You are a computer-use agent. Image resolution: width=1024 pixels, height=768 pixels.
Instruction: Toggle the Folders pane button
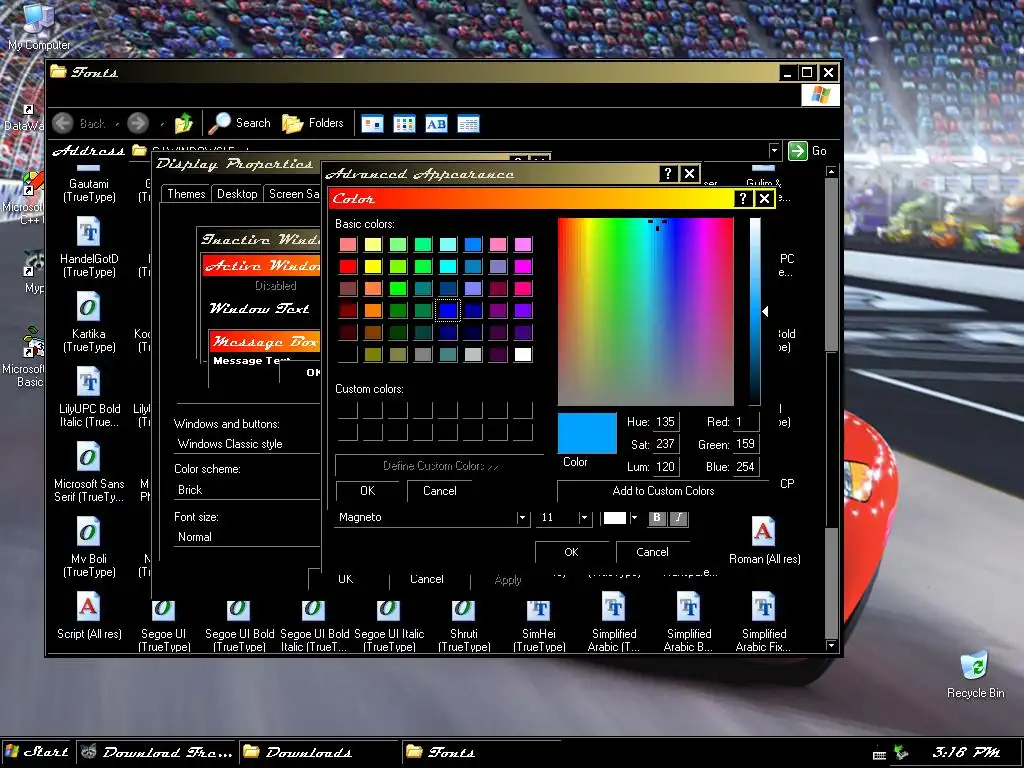(x=313, y=123)
